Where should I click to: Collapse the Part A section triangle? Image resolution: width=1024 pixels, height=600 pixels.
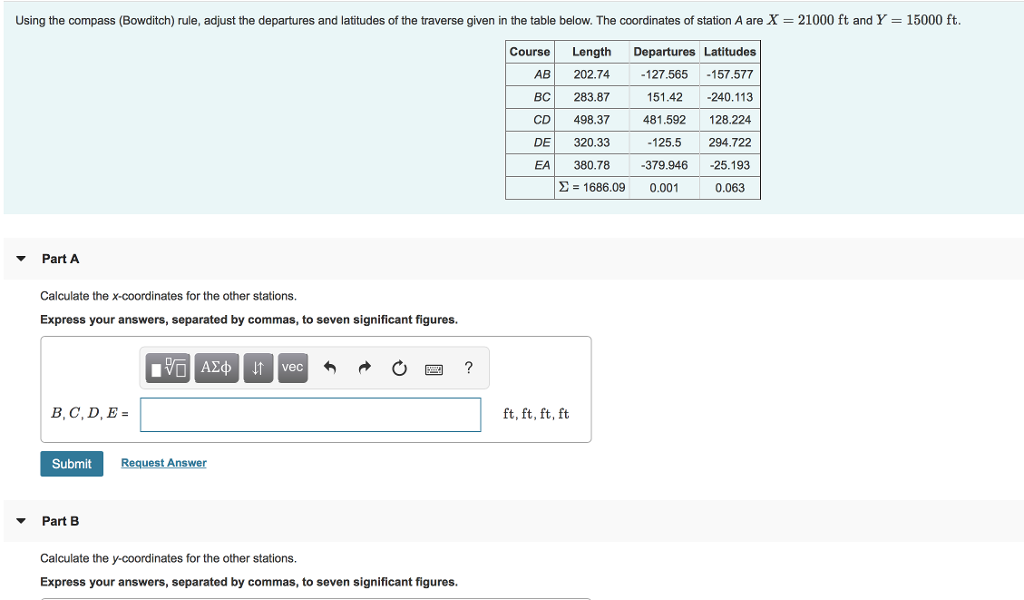click(21, 258)
